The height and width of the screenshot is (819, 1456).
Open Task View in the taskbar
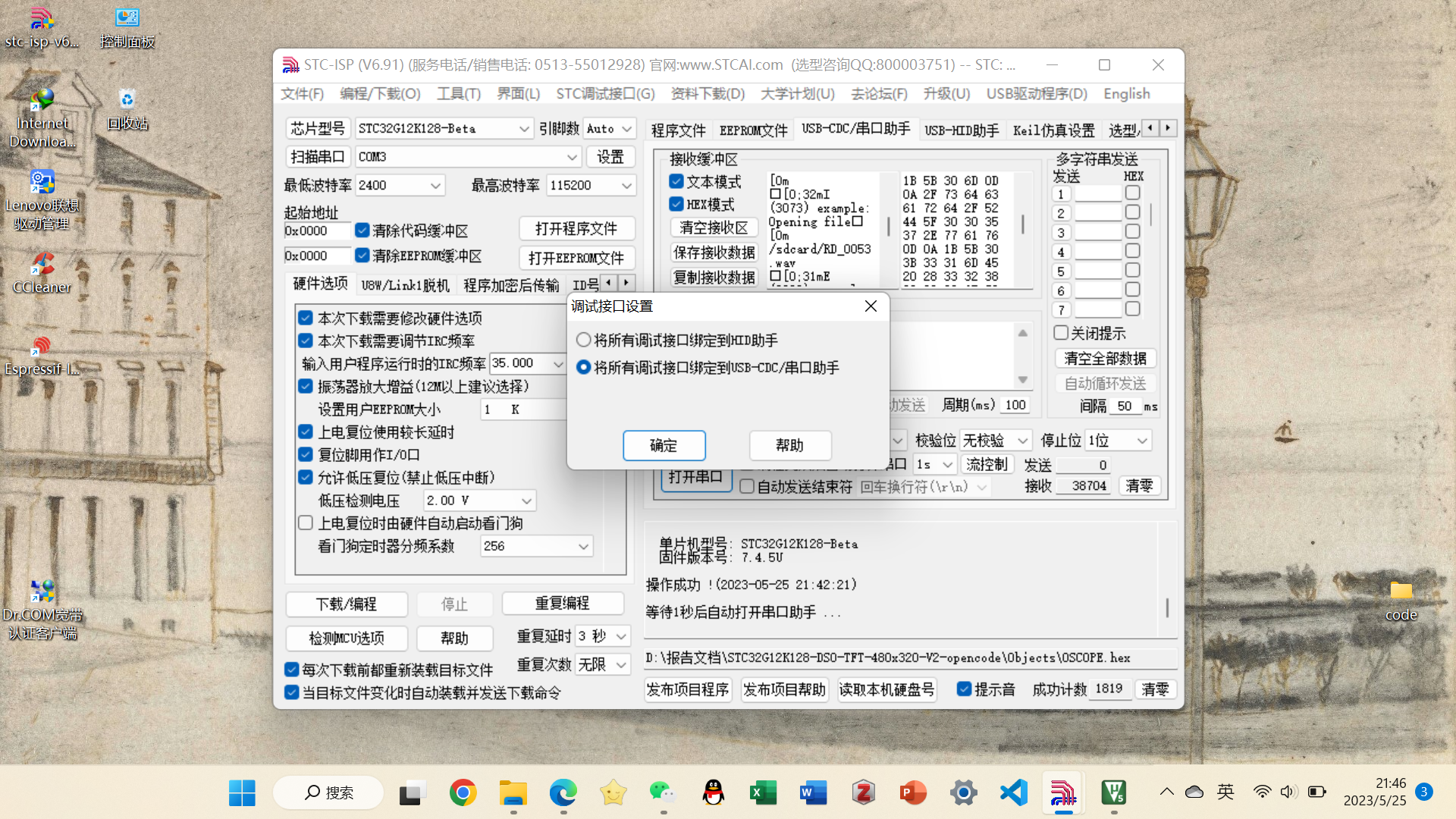coord(413,792)
